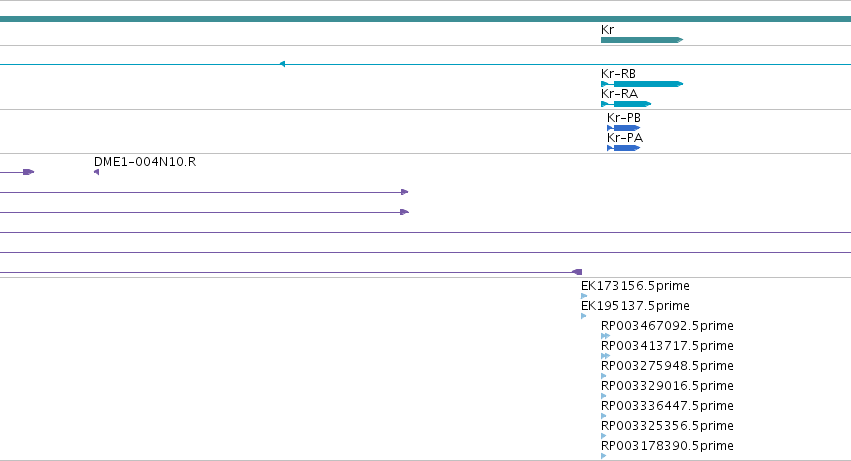Open the DME1-004N10.R feature label
The image size is (851, 461).
[145, 162]
